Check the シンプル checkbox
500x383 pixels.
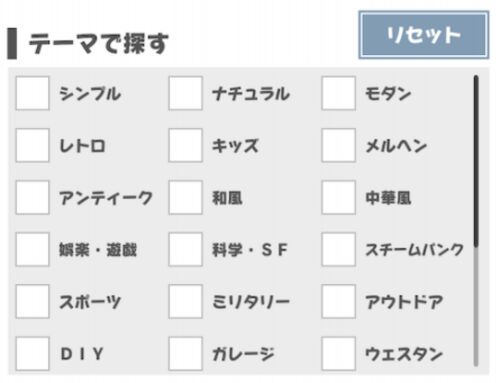click(x=32, y=93)
